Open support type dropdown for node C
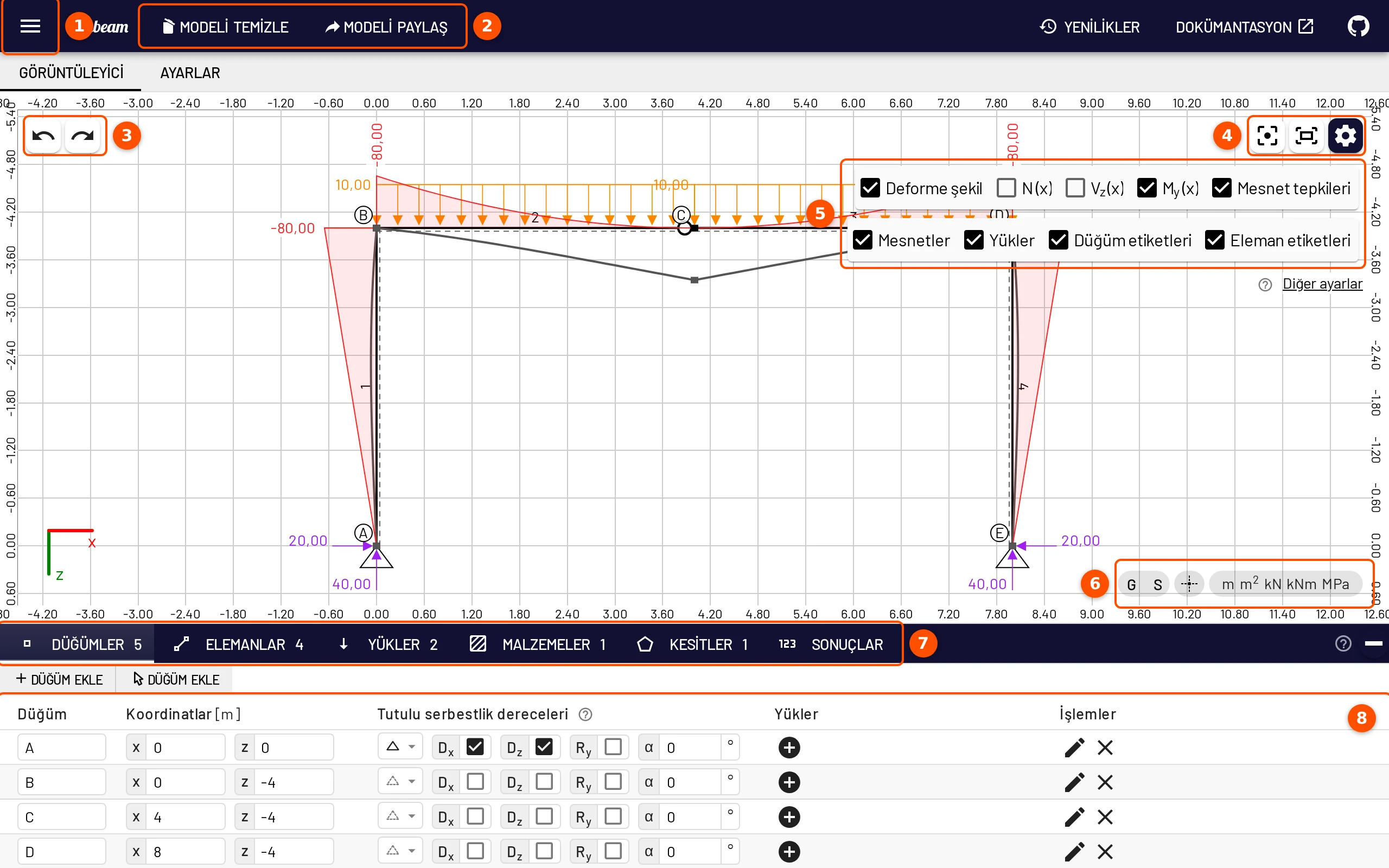Image resolution: width=1389 pixels, height=868 pixels. (400, 816)
